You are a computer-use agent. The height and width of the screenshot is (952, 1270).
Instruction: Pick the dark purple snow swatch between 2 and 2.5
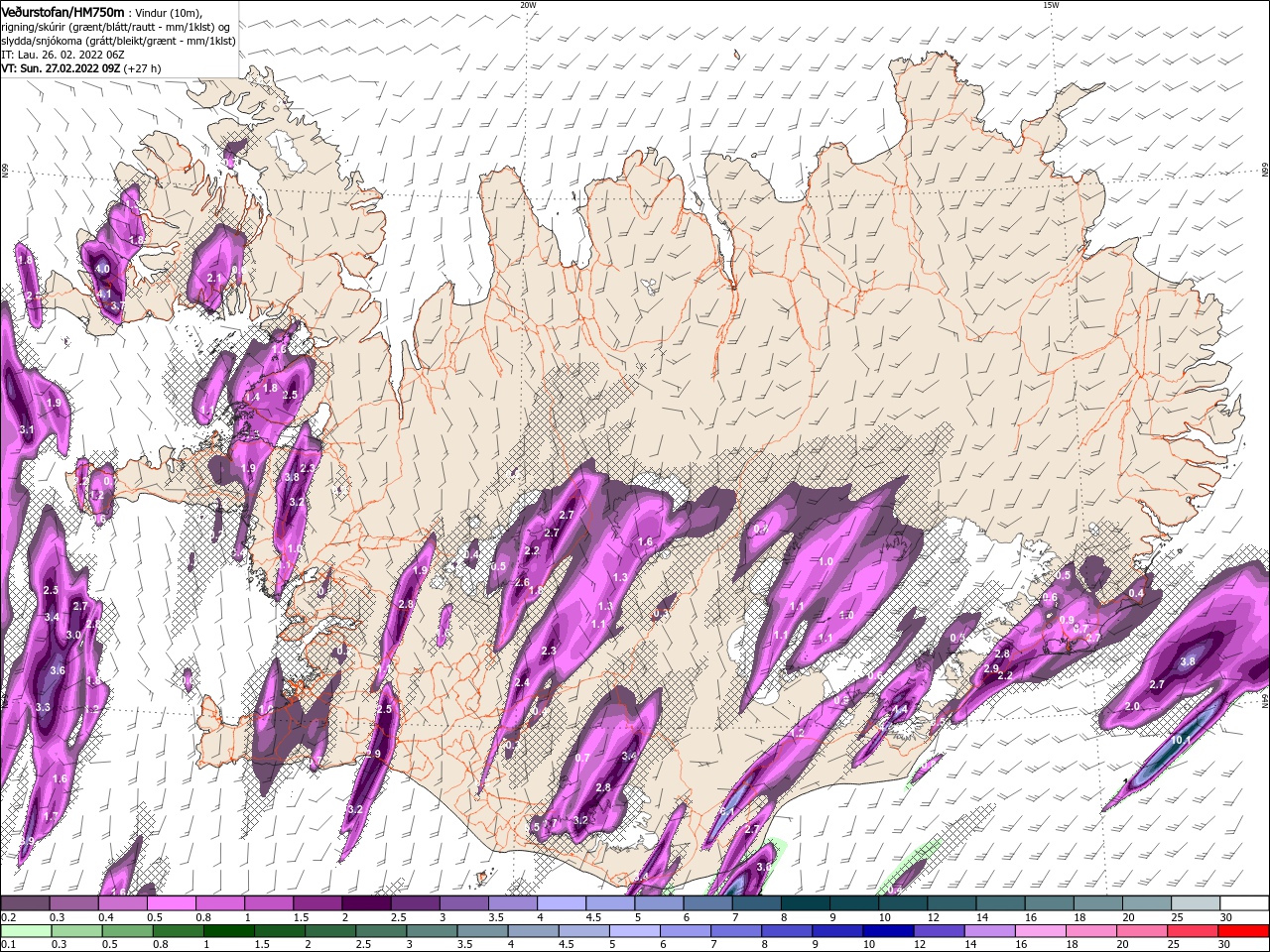(366, 903)
